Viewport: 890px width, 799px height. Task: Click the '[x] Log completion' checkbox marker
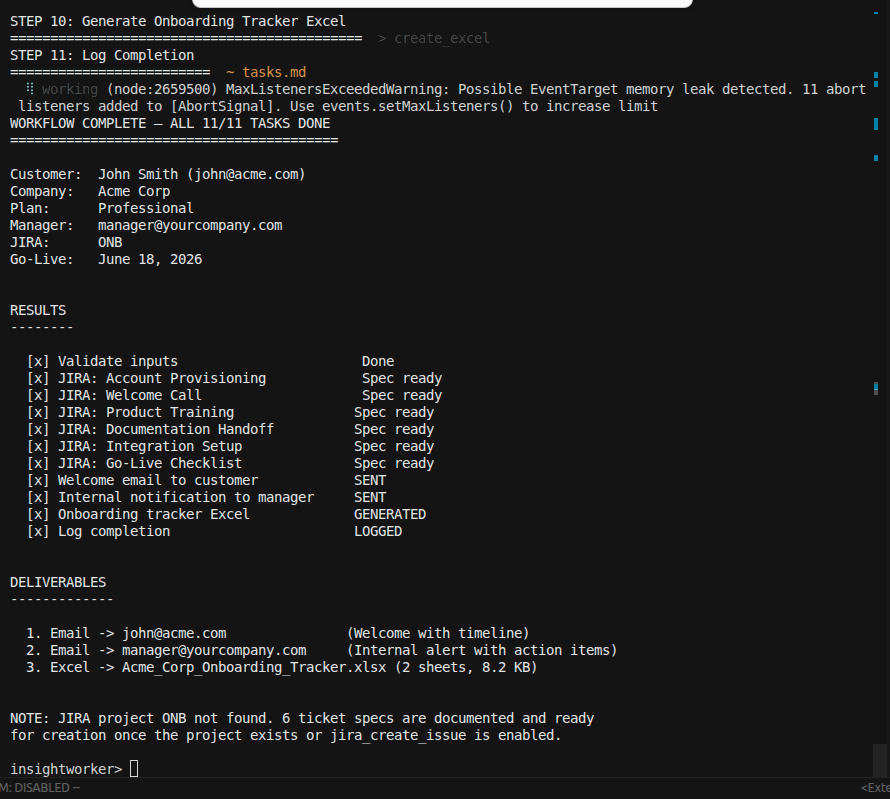click(x=38, y=532)
